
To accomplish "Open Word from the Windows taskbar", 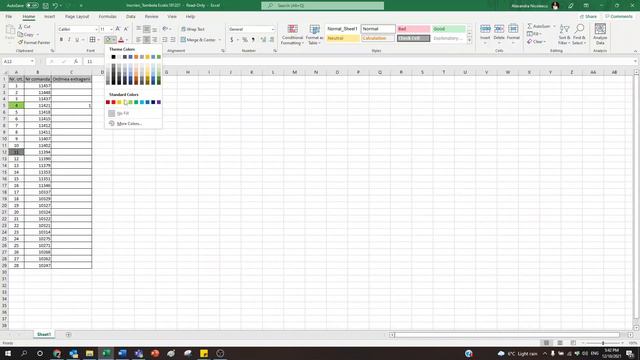I will pos(122,353).
